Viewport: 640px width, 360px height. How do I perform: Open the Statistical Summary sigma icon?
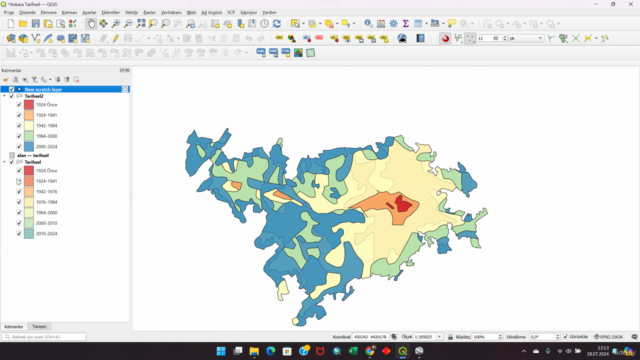(405, 24)
